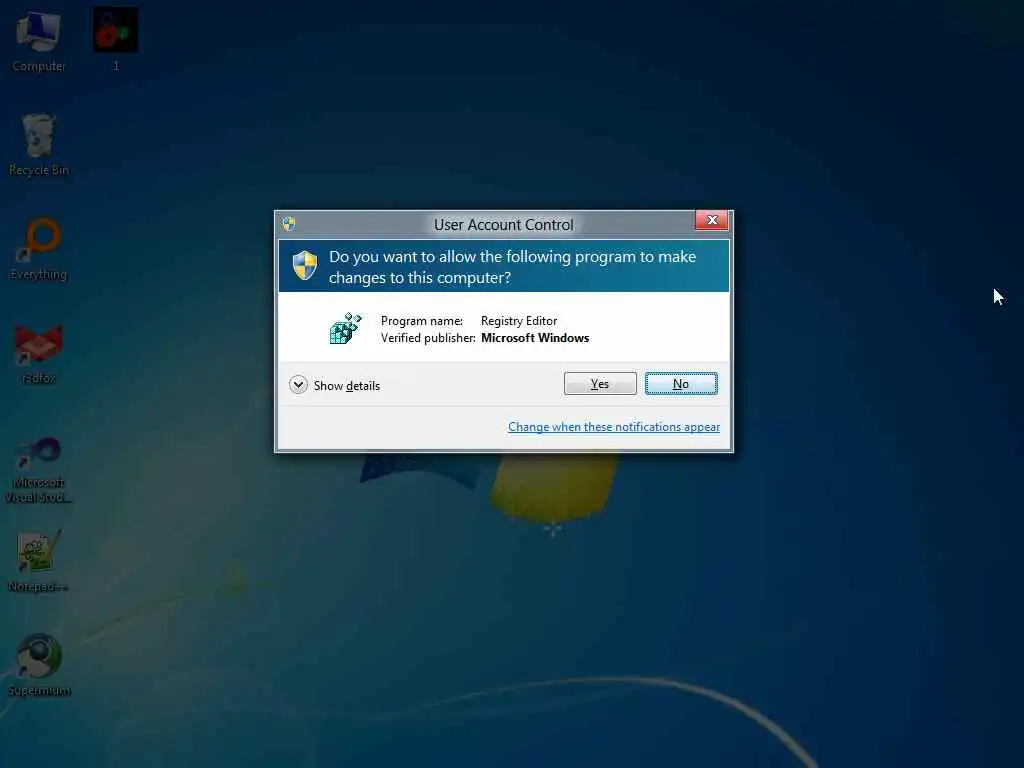Click the Registry Editor program name text
Image resolution: width=1024 pixels, height=768 pixels.
[519, 321]
